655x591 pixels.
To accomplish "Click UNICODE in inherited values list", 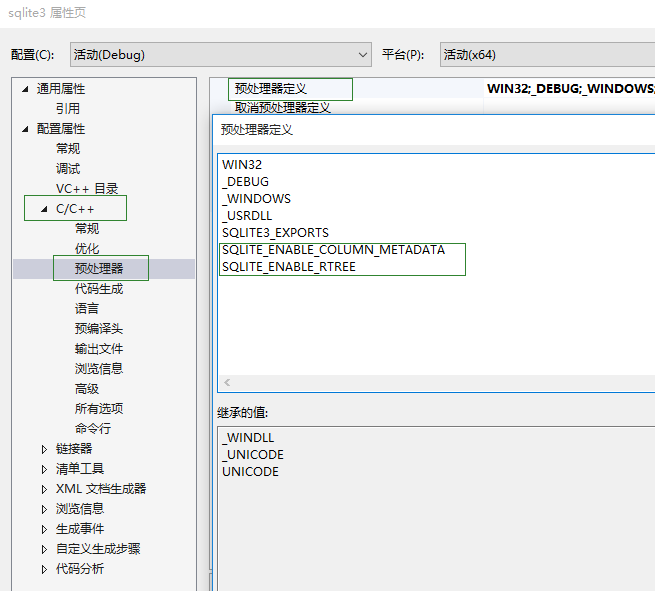I will tap(251, 472).
